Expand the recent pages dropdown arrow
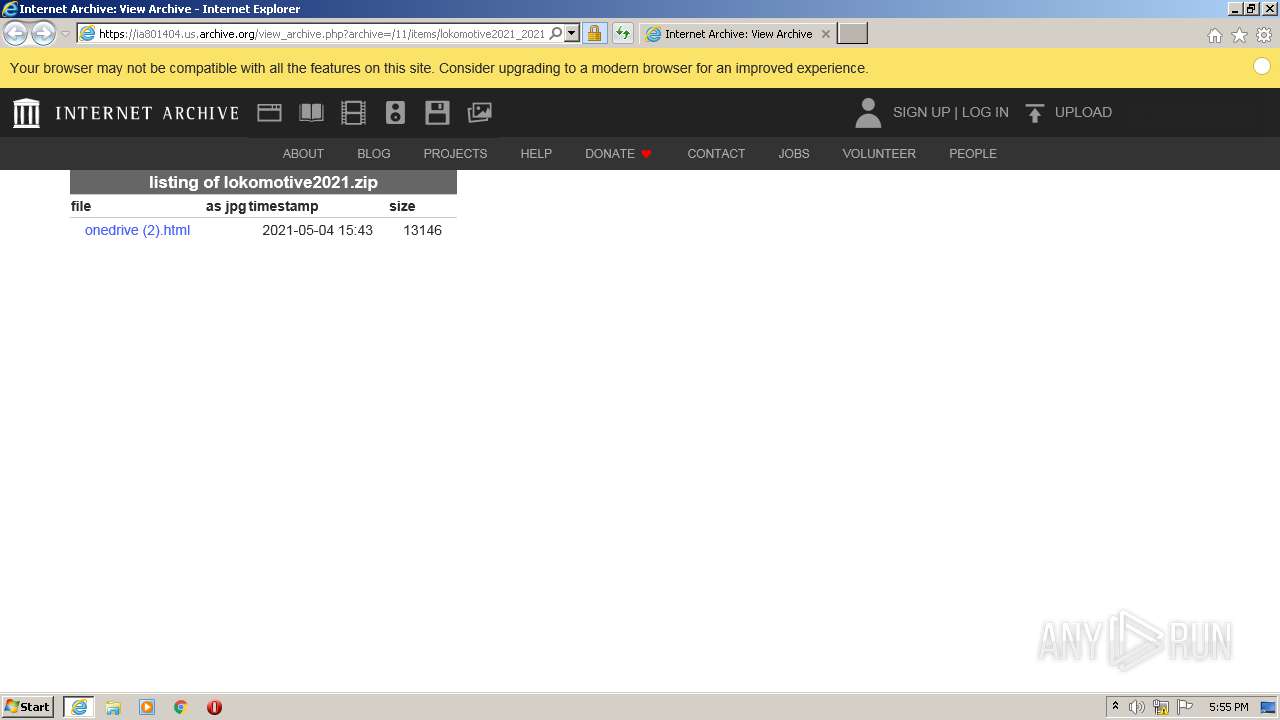This screenshot has width=1280, height=720. tap(65, 34)
